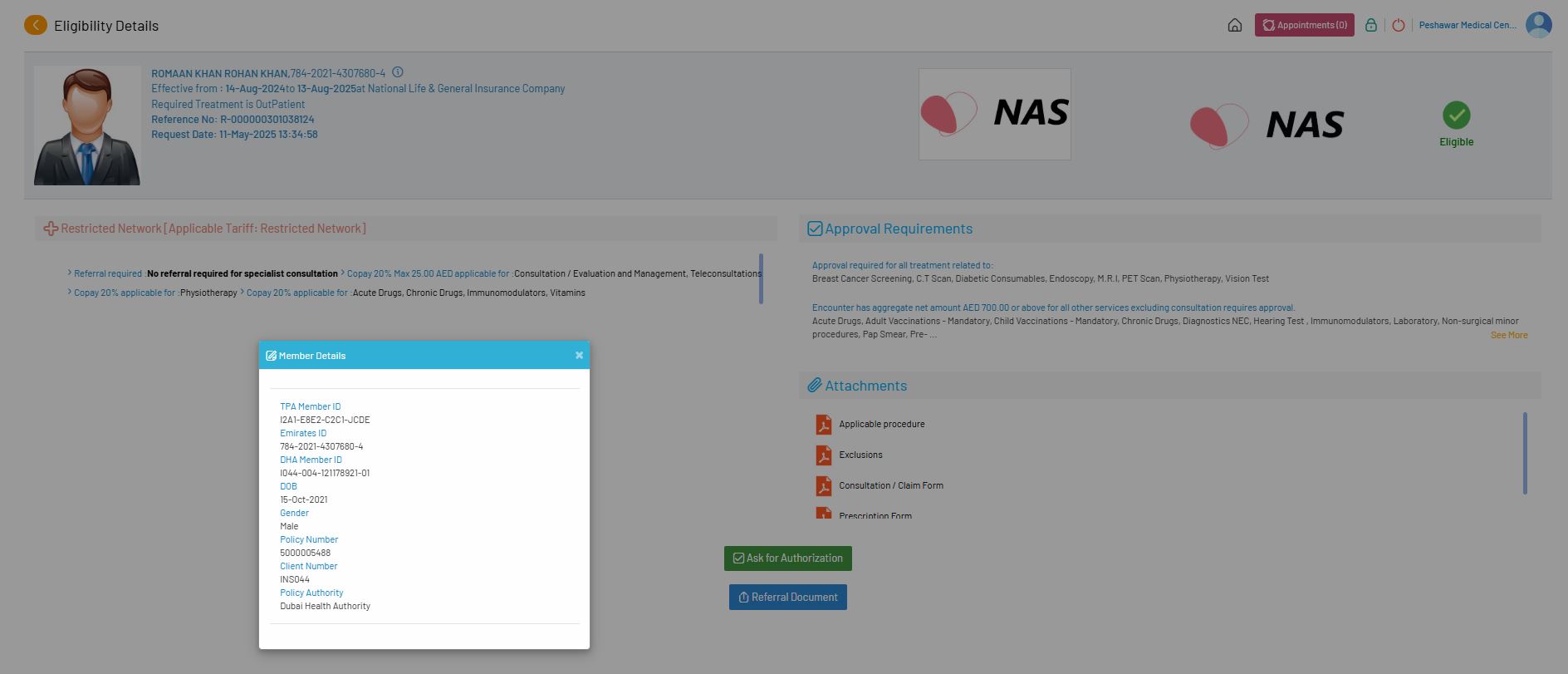This screenshot has height=674, width=1568.
Task: Click the Eligibility Details page title
Action: click(106, 26)
